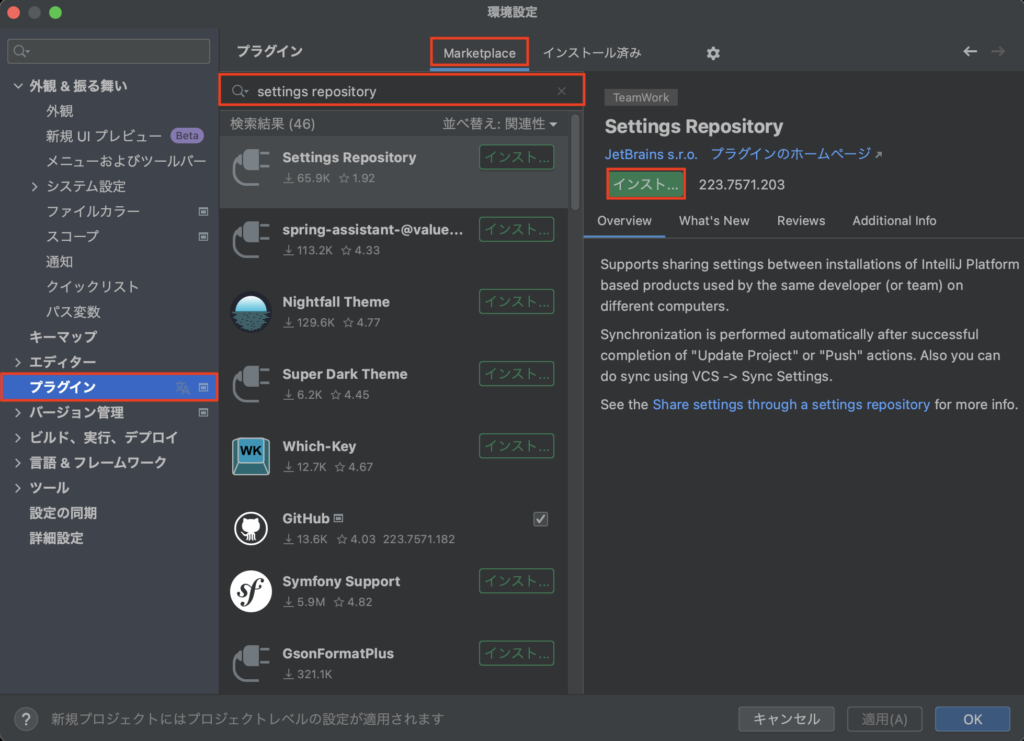Image resolution: width=1024 pixels, height=741 pixels.
Task: Open the Overview tab
Action: [x=624, y=221]
